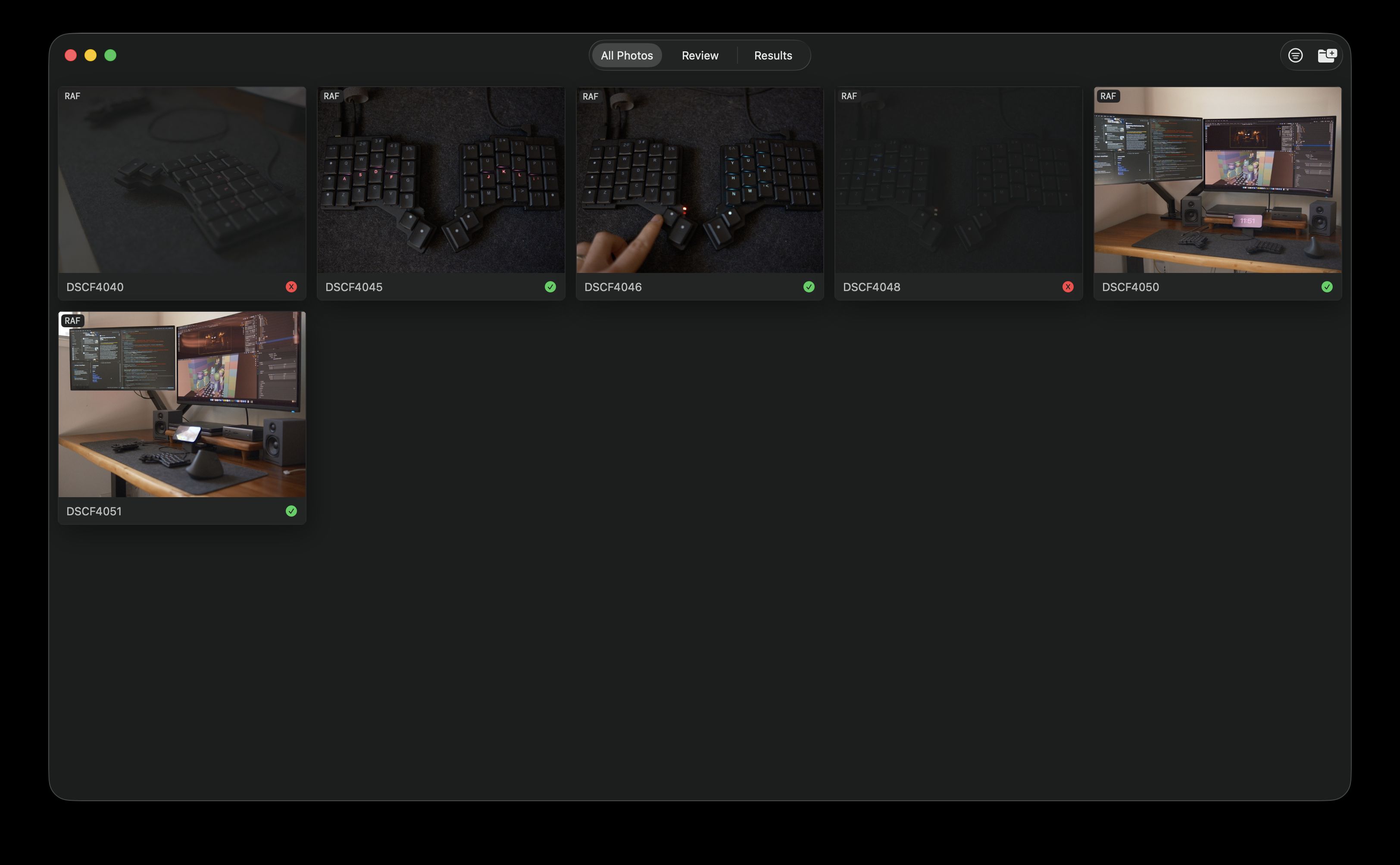Click the RAF badge on DSCF4045
The width and height of the screenshot is (1400, 865).
331,96
